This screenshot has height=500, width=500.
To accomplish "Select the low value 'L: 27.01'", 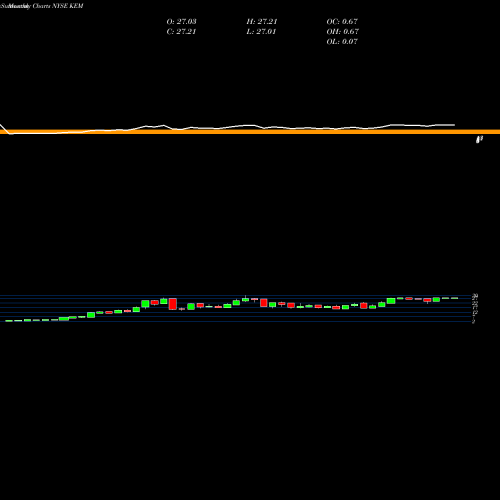I will [261, 31].
